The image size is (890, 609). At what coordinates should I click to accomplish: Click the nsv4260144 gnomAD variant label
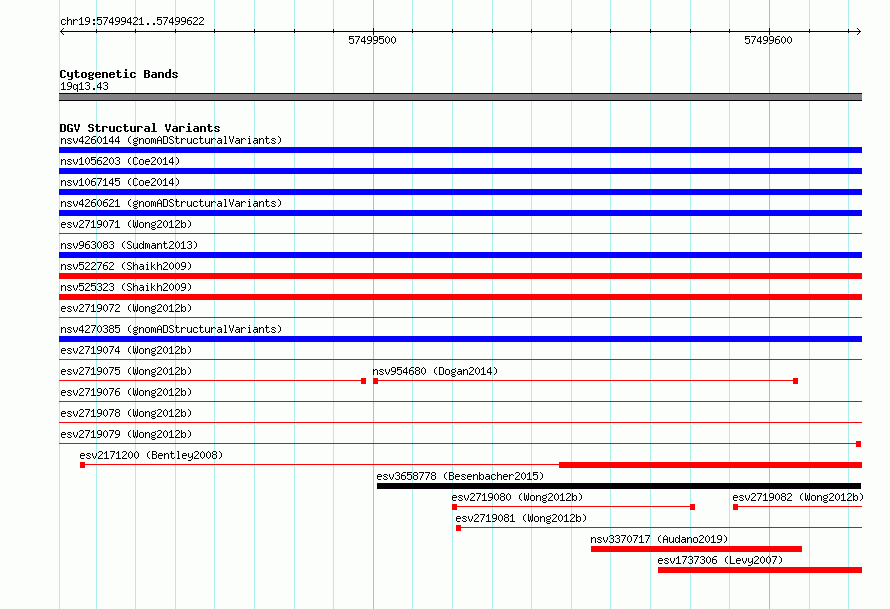[171, 140]
